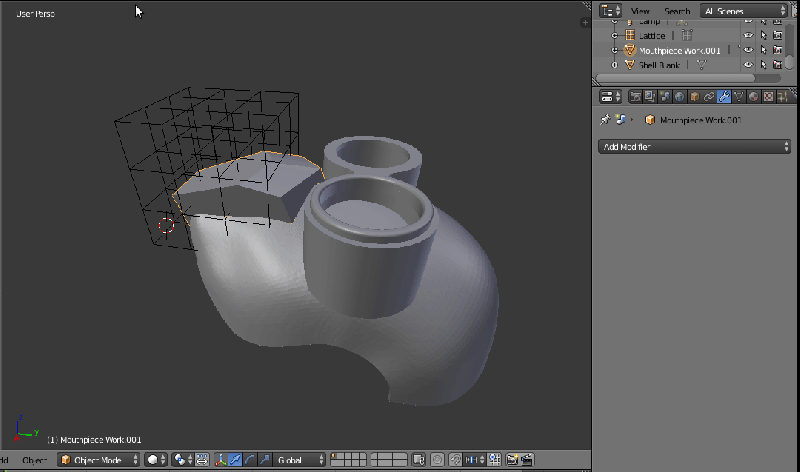Open the outliner View menu
The height and width of the screenshot is (472, 800).
tap(640, 11)
